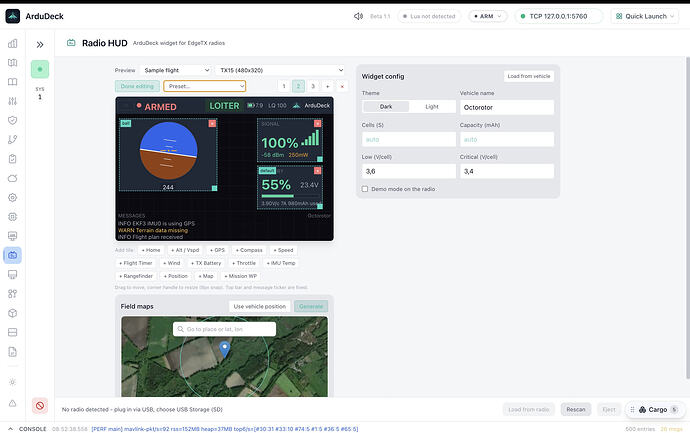Open the TX15 (480x320) radio dropdown
Image resolution: width=690 pixels, height=433 pixels.
pos(280,70)
